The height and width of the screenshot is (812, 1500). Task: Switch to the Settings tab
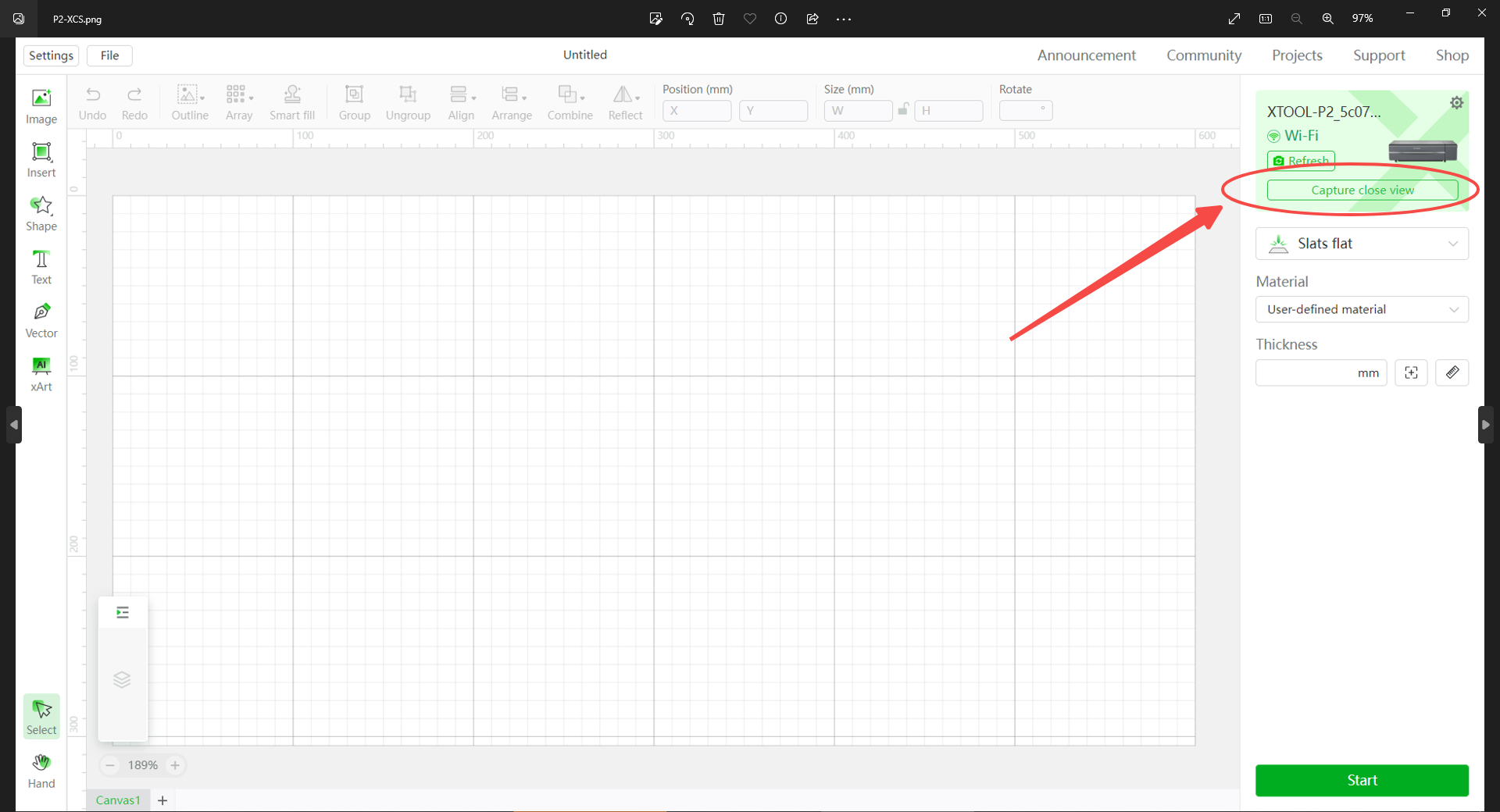50,55
